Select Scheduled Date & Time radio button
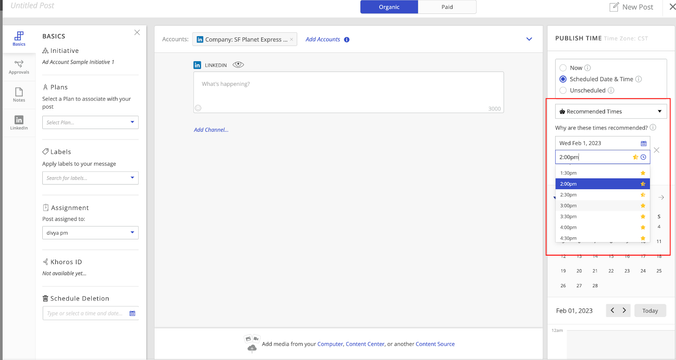Screen dimensions: 676x360 [563, 79]
